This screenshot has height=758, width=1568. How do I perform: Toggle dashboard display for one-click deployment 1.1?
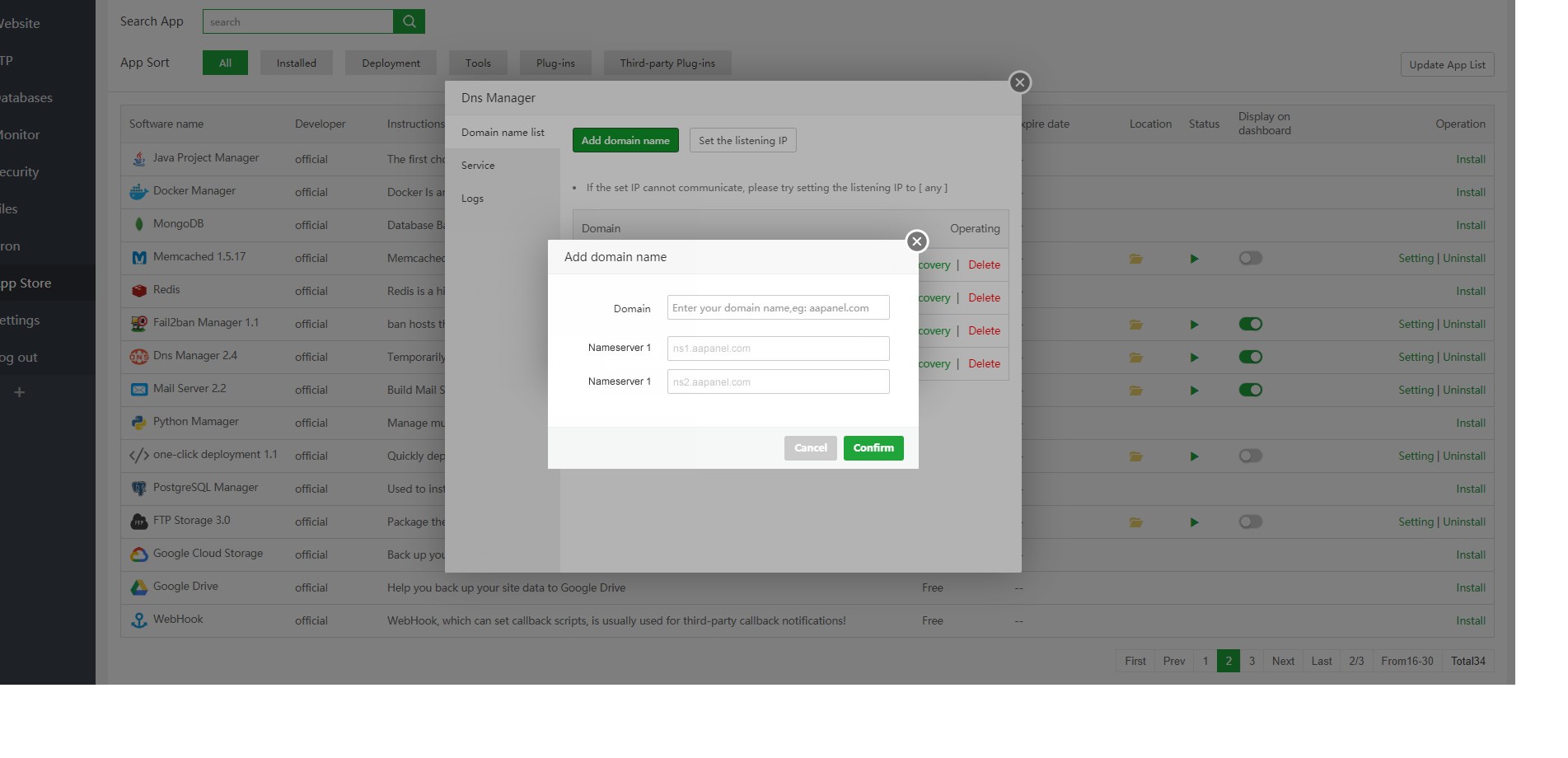1250,456
